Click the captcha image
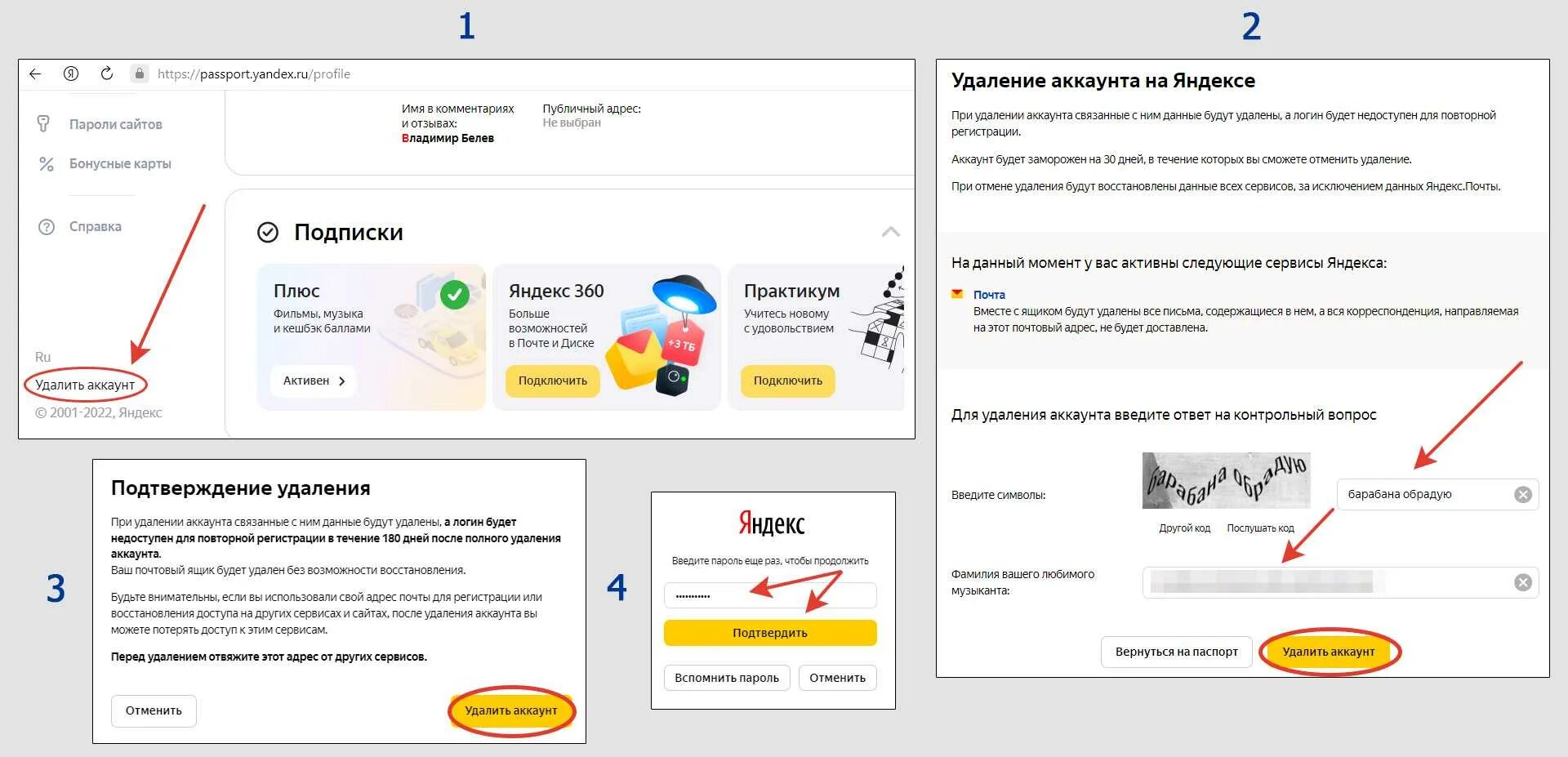 pyautogui.click(x=1226, y=480)
